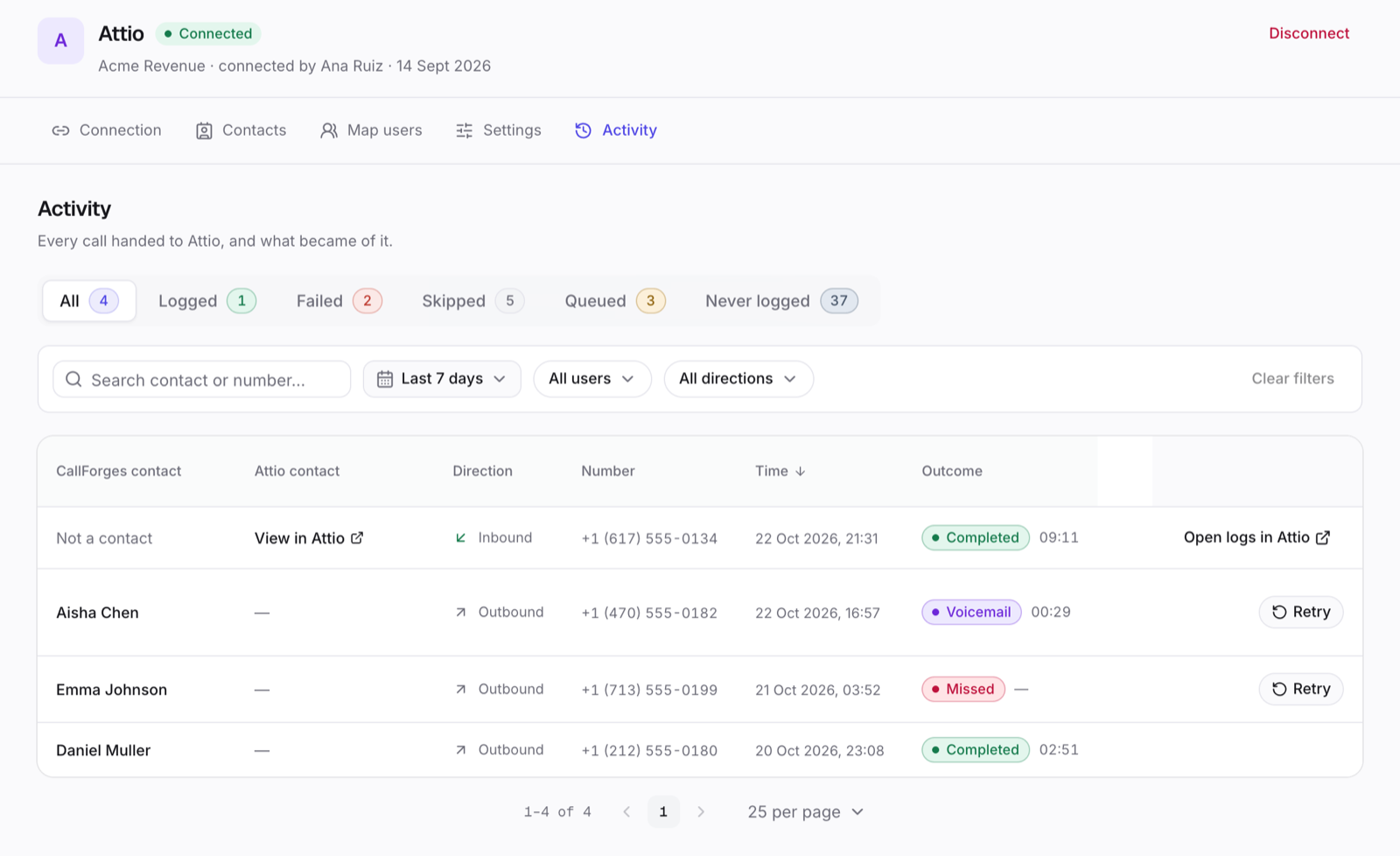Open the Connection tab

coord(107,130)
